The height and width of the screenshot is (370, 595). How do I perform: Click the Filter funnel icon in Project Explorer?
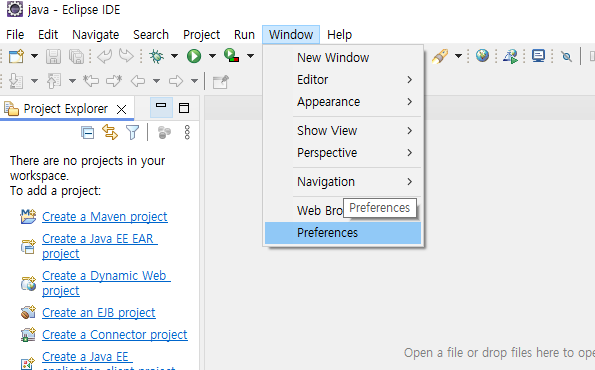point(132,132)
